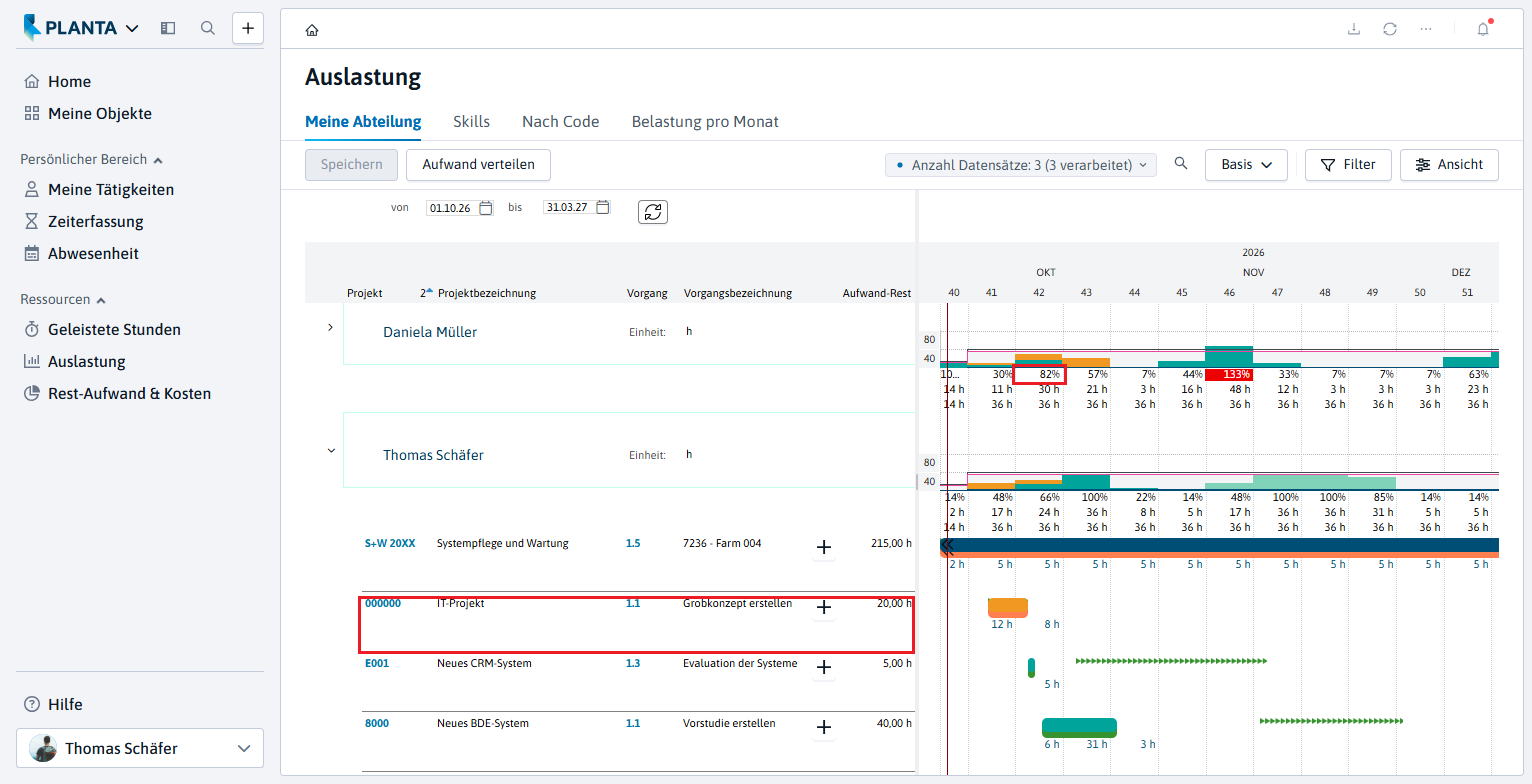The height and width of the screenshot is (784, 1532).
Task: Go to the home breadcrumb icon
Action: pyautogui.click(x=312, y=30)
